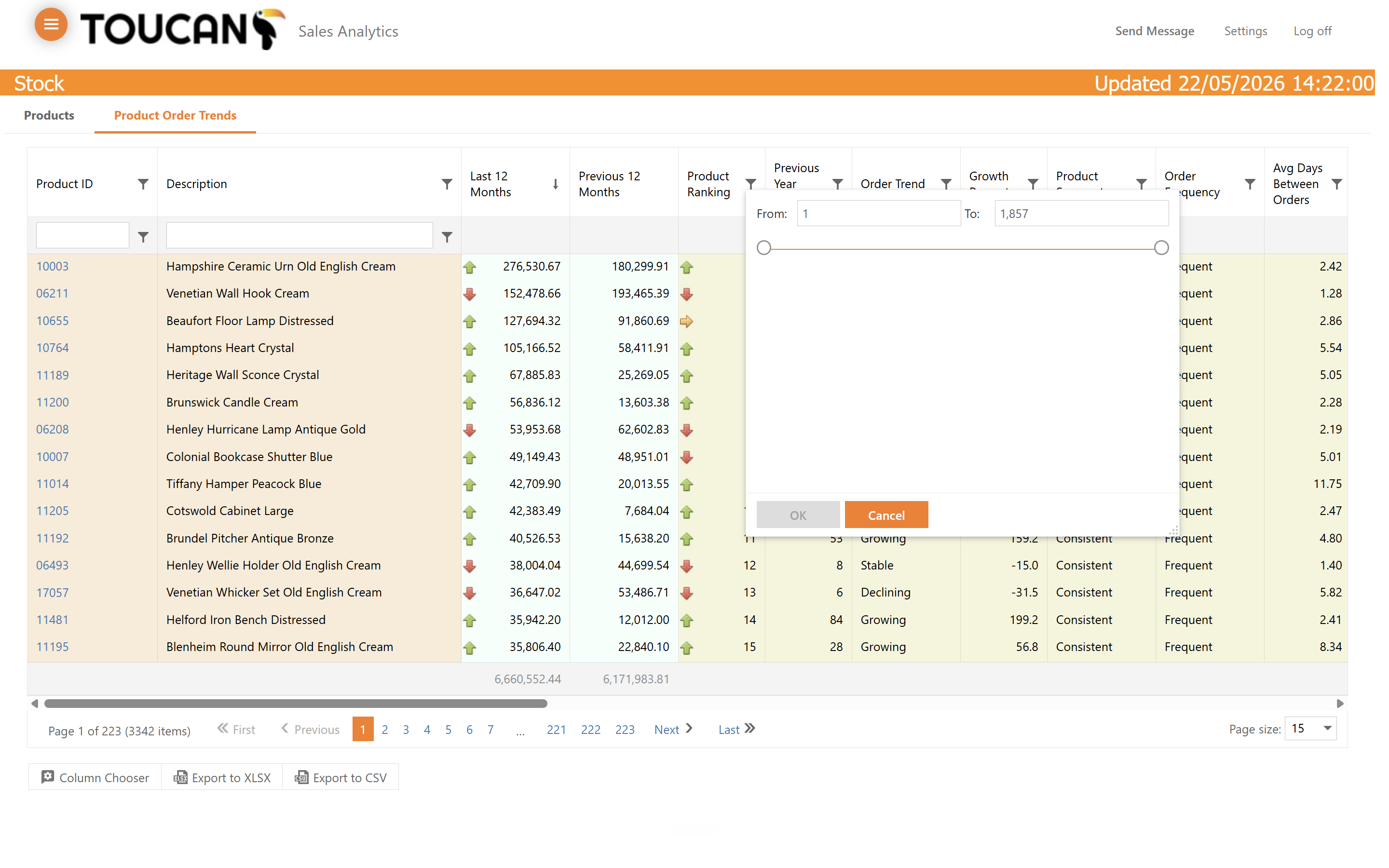
Task: Go to page 223
Action: click(x=625, y=729)
